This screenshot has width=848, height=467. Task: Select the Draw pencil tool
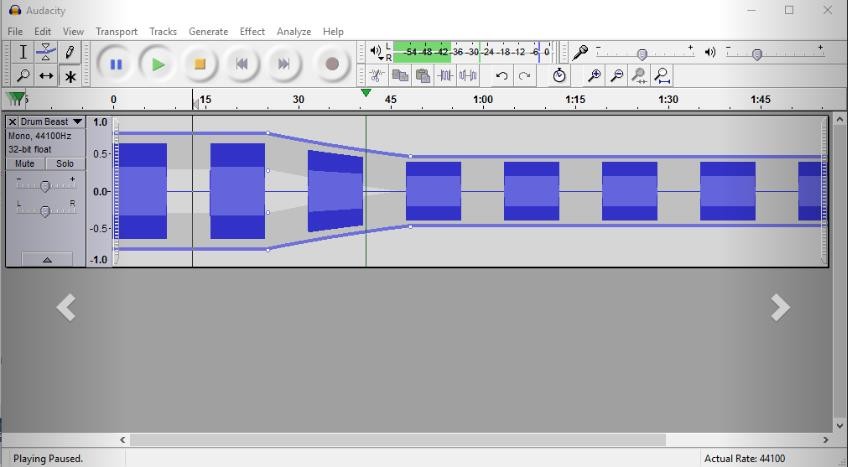pos(70,52)
